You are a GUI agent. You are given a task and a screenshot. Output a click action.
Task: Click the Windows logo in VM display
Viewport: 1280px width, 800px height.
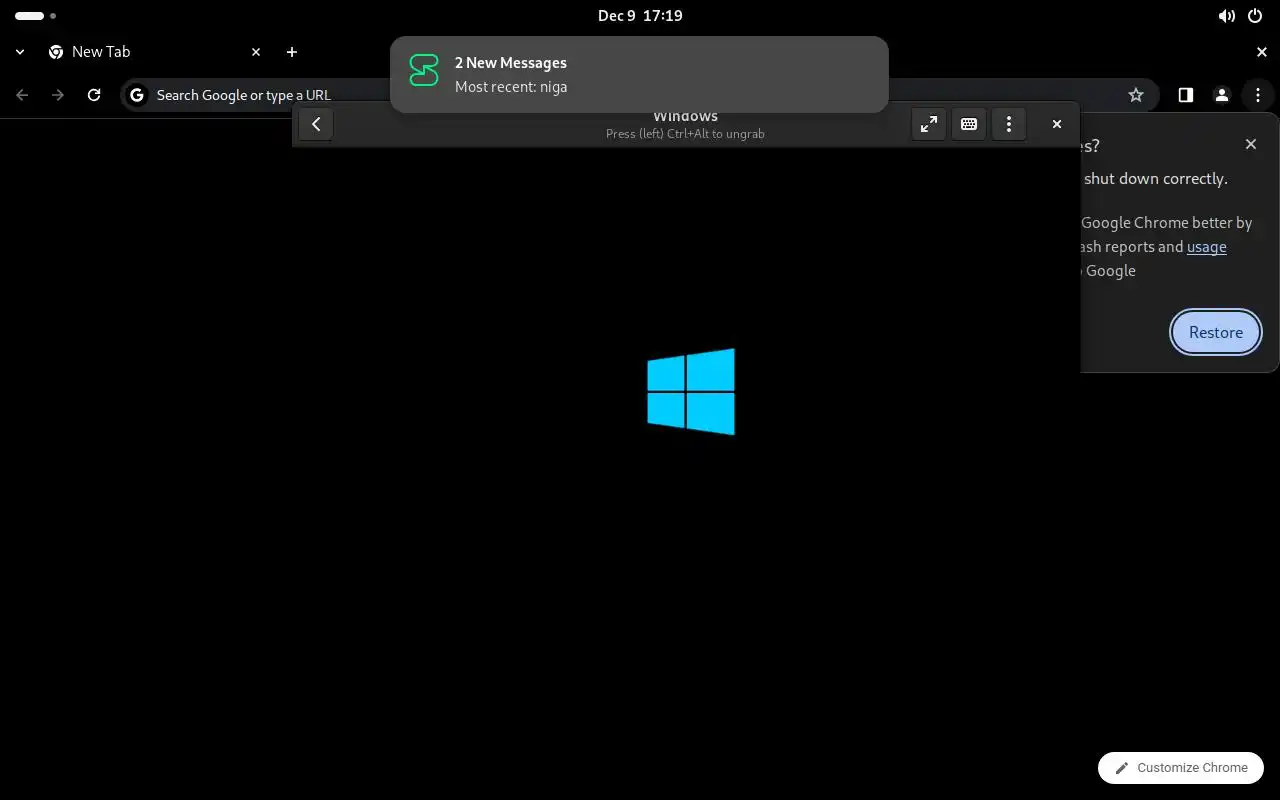[691, 392]
